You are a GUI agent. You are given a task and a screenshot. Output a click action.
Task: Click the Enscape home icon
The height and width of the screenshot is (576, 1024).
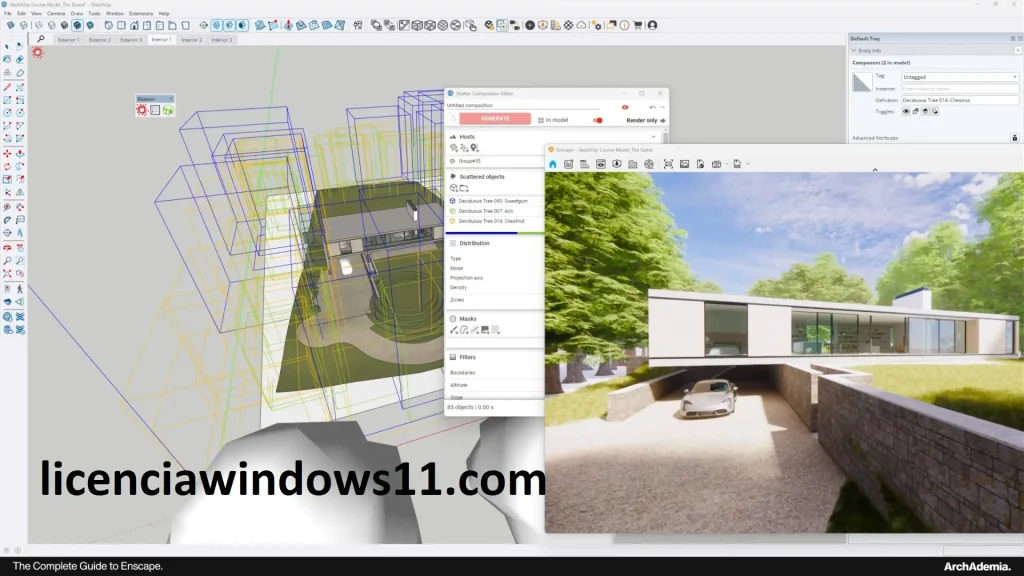pos(552,164)
